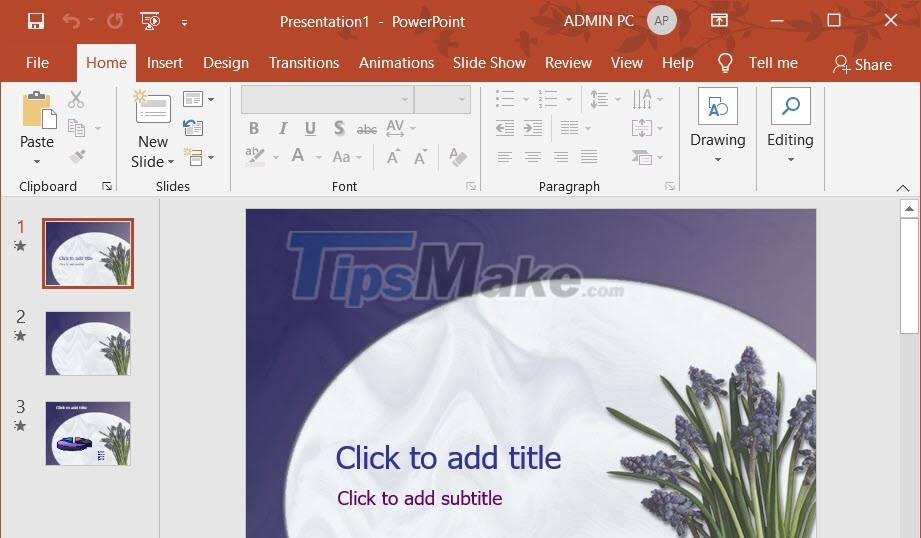The image size is (921, 538).
Task: Click the Bullets list icon
Action: pos(505,99)
